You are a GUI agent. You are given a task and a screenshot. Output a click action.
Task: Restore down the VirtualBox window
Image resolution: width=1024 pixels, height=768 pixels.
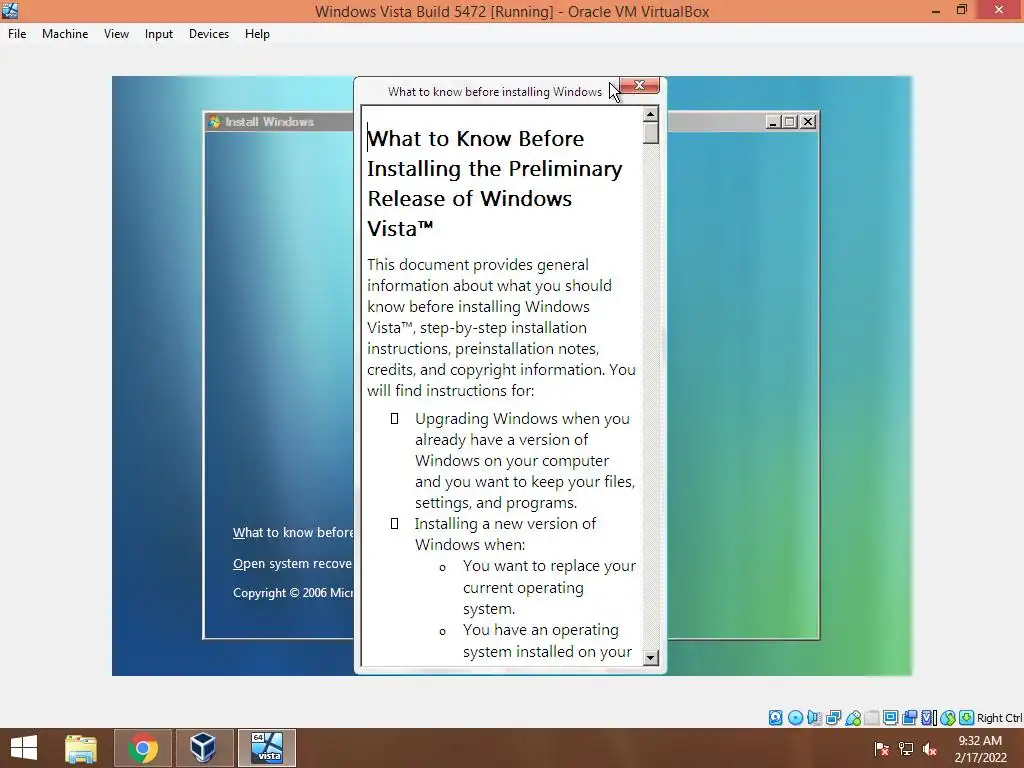[x=962, y=10]
